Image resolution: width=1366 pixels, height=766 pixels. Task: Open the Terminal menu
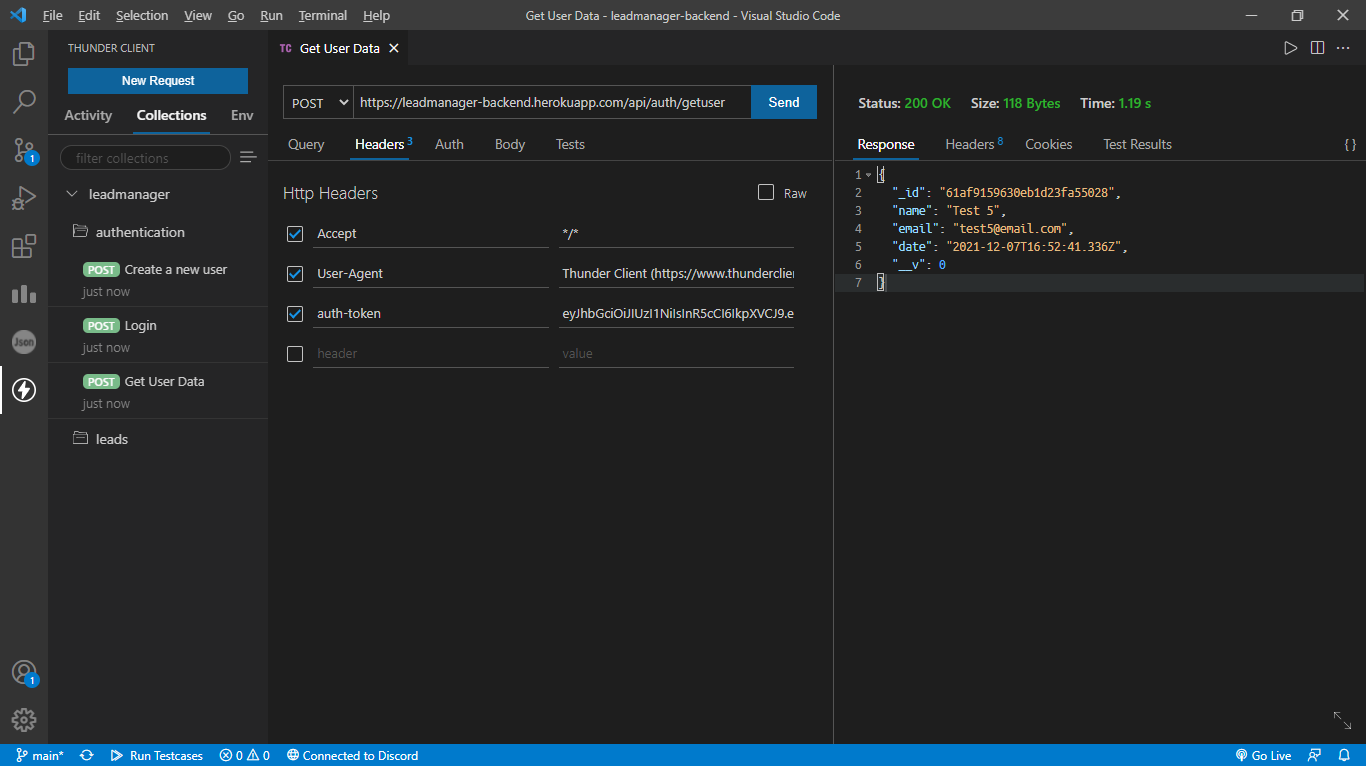(x=323, y=16)
